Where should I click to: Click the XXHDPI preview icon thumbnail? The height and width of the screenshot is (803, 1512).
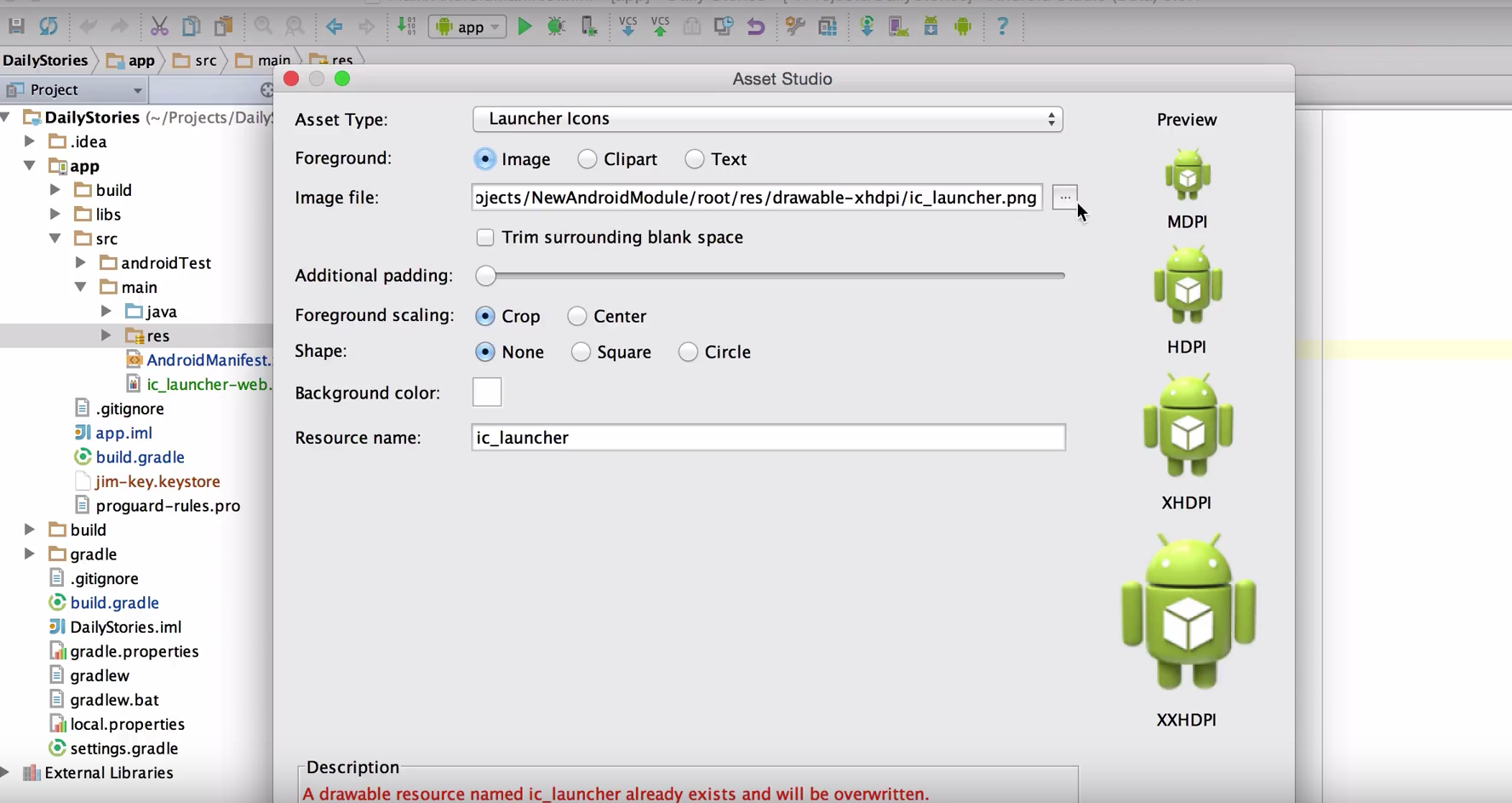[x=1188, y=613]
